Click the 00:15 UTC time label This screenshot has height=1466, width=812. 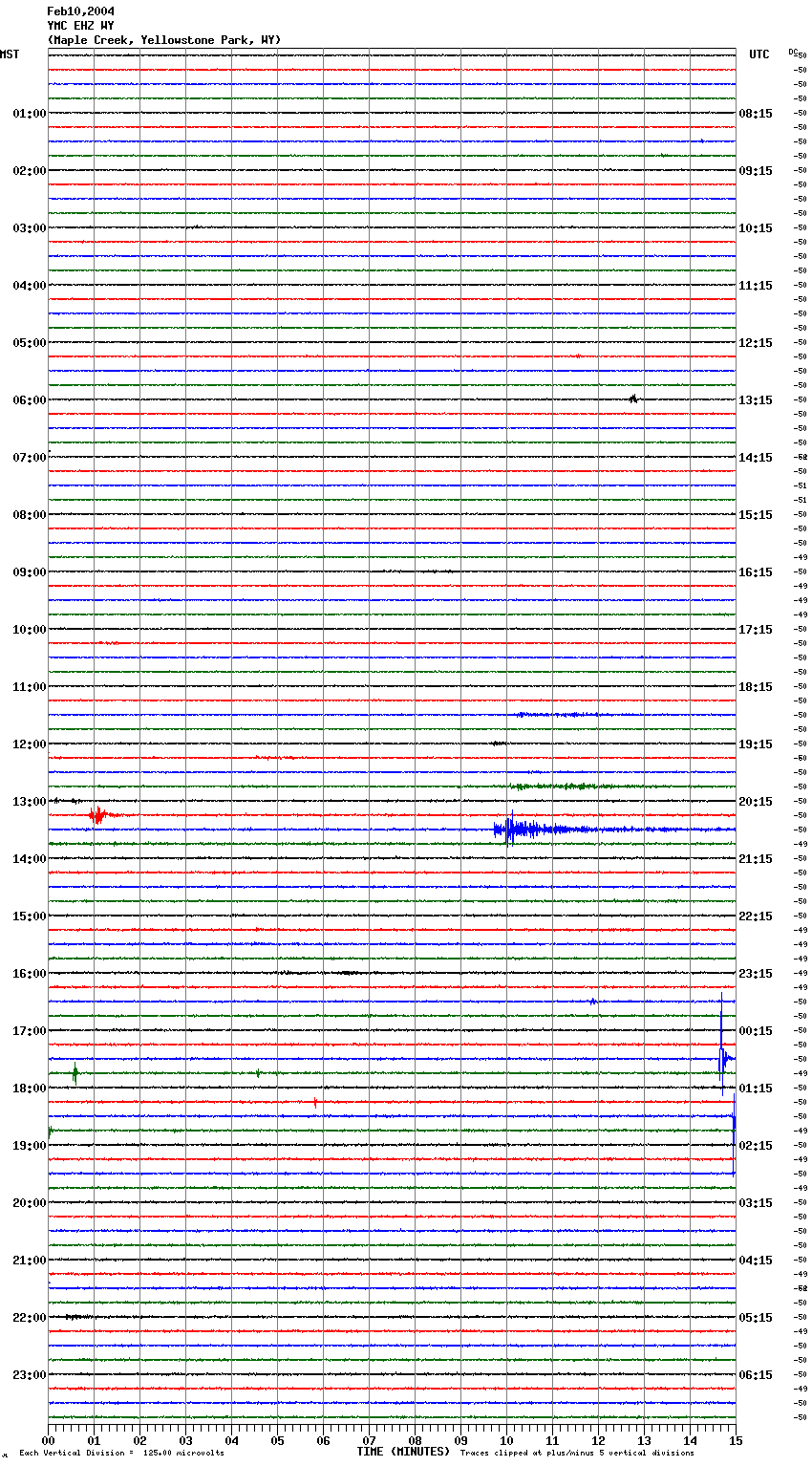pos(756,1031)
